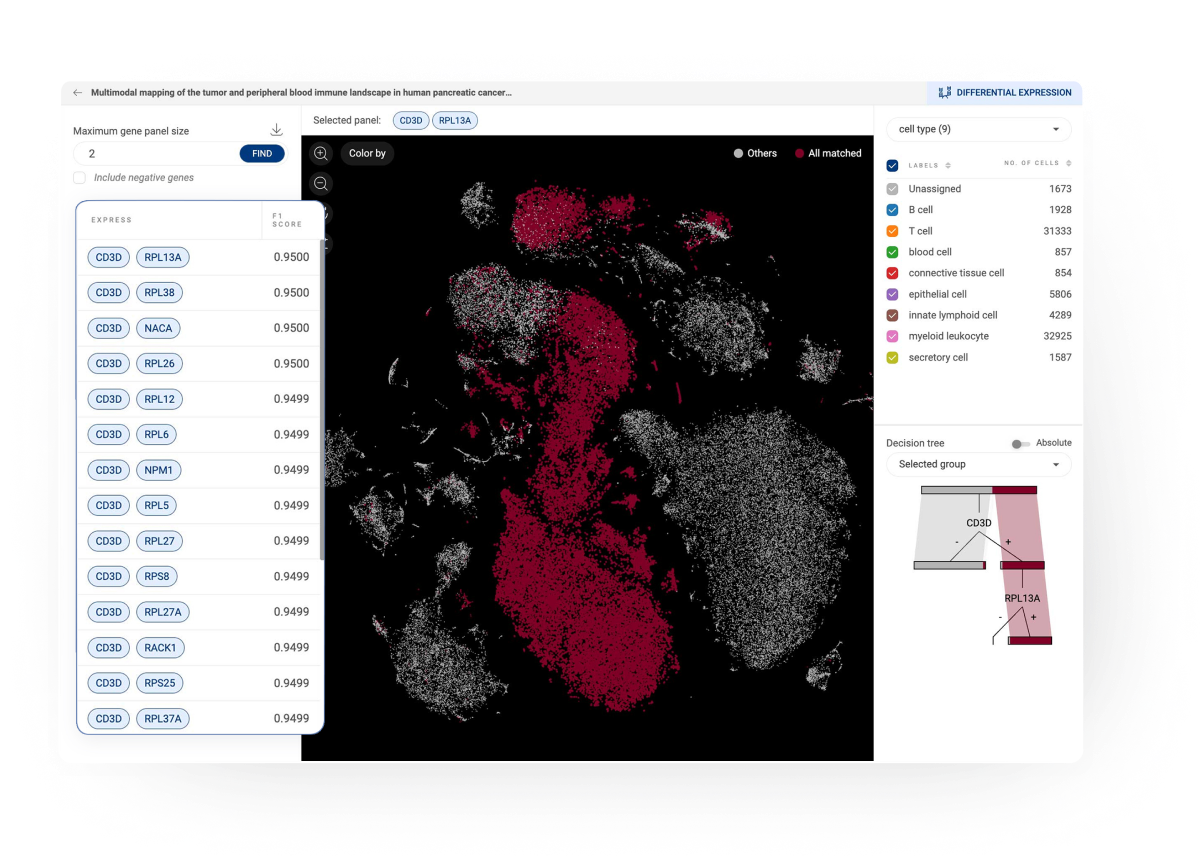Click the download gene panel icon
The image size is (1202, 860).
click(x=277, y=130)
